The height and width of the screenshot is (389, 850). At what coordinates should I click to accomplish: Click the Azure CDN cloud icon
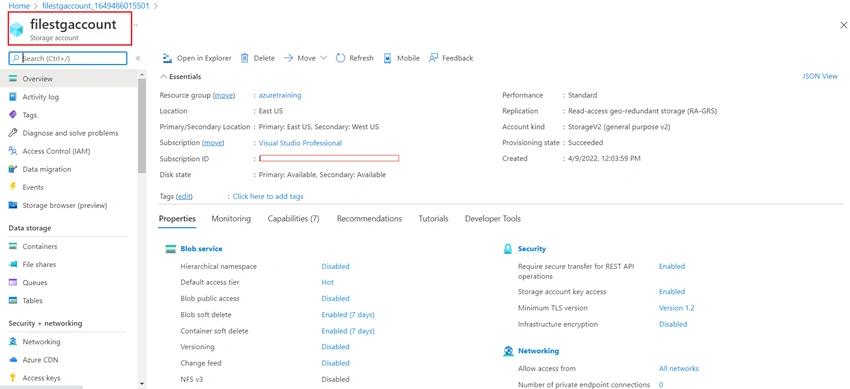click(12, 360)
